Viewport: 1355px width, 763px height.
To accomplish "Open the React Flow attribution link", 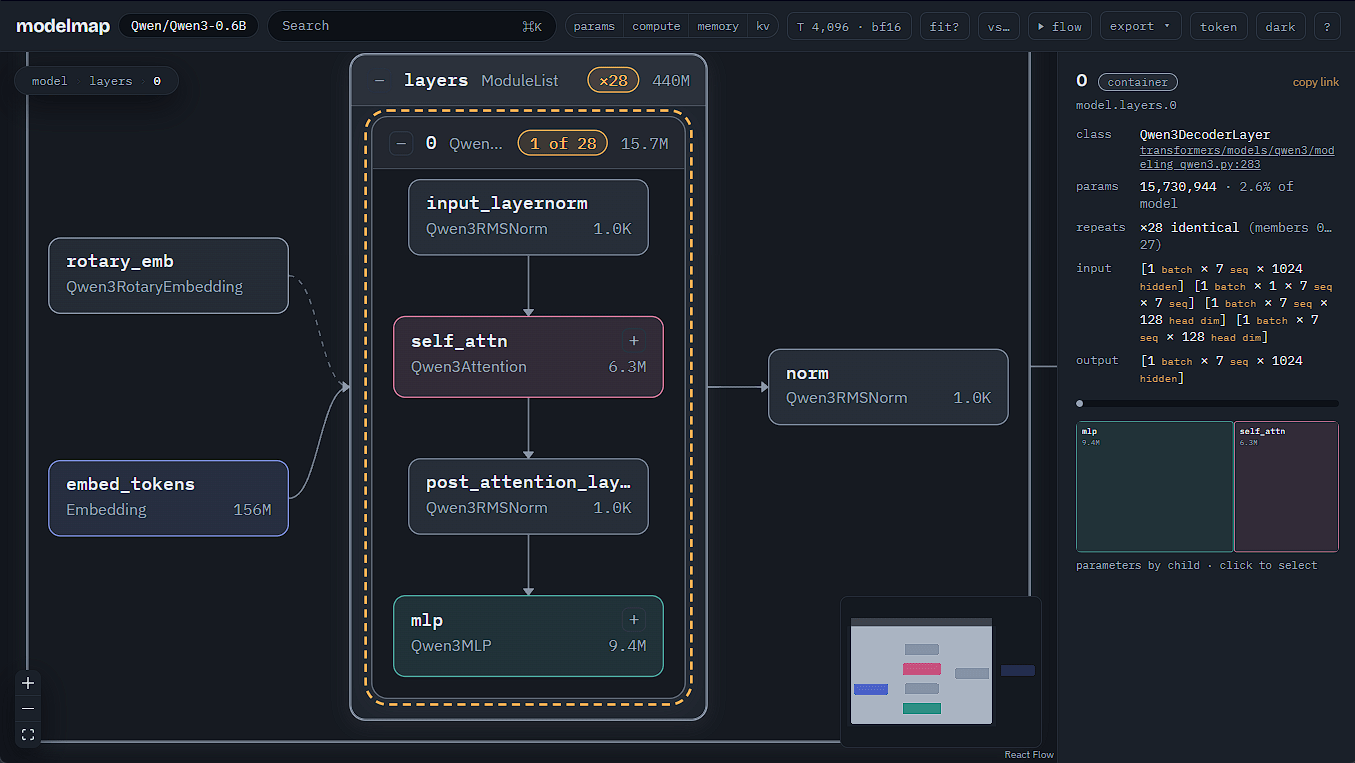I will [1029, 755].
